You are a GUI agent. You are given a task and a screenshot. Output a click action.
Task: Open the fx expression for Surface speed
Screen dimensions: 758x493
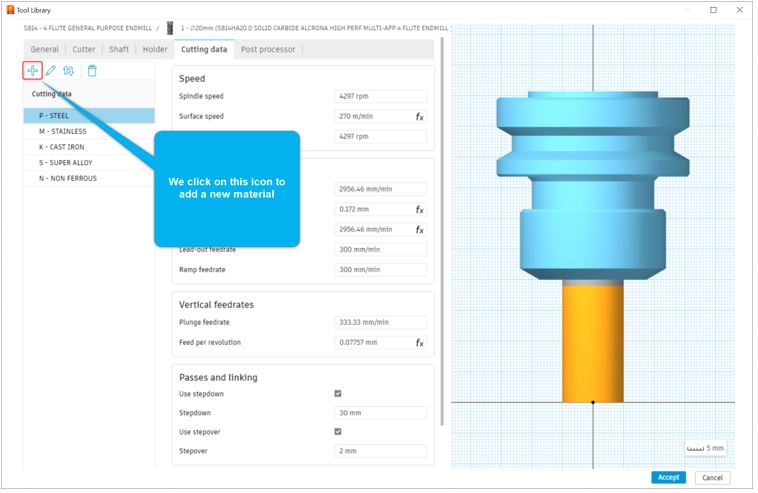(x=420, y=116)
